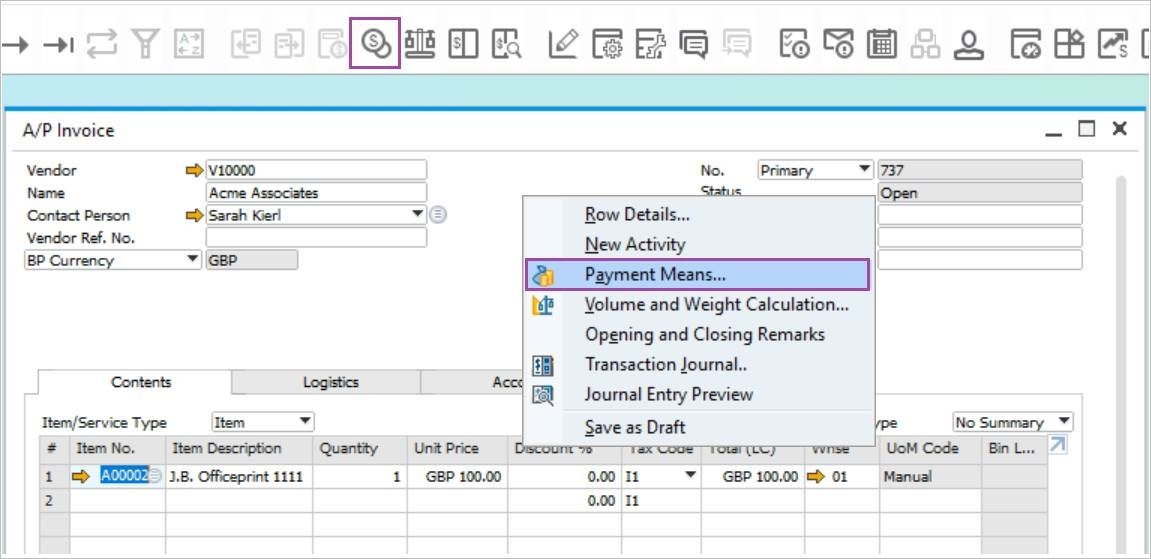
Task: Choose New Activity in the context menu
Action: pos(634,244)
